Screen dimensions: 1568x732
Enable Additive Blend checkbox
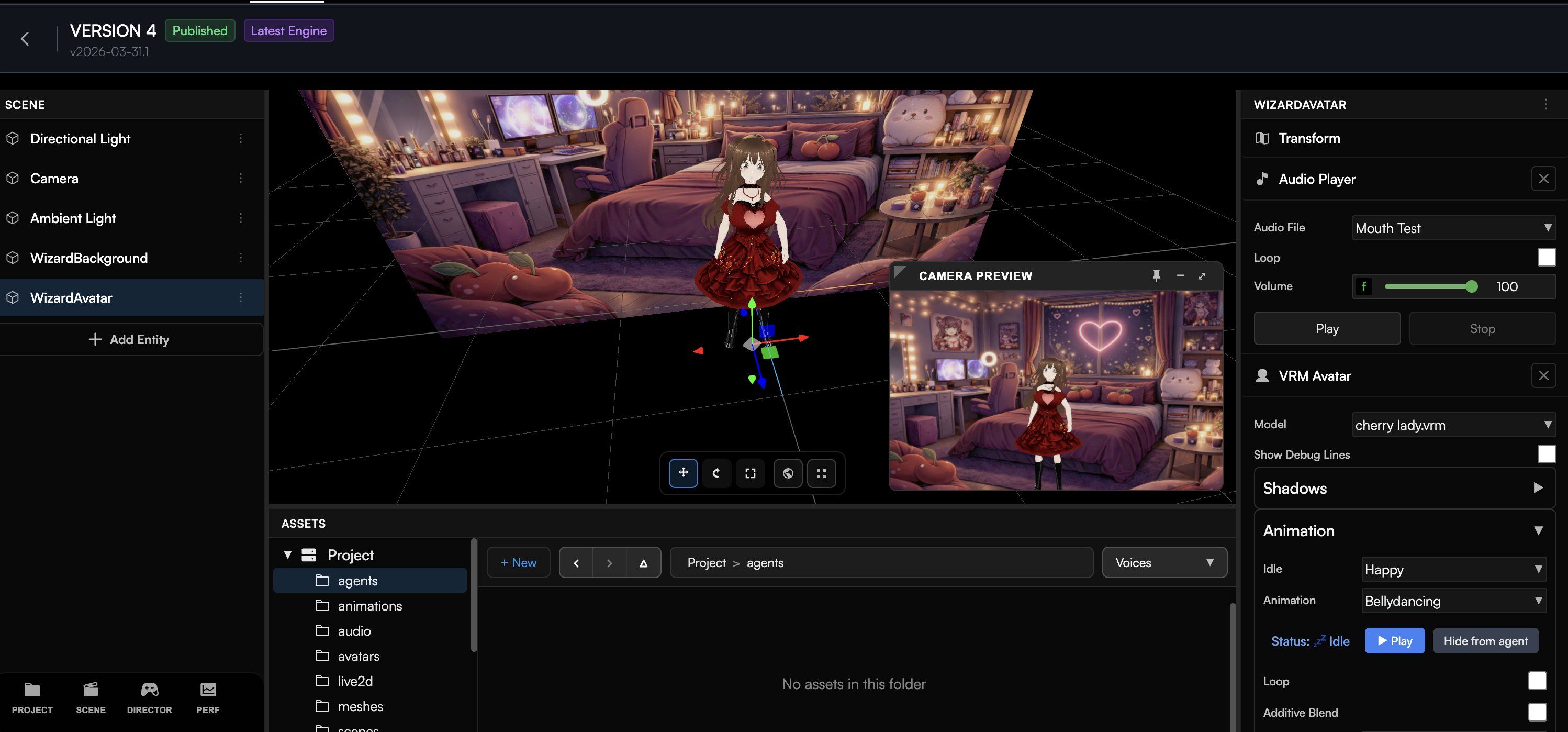pyautogui.click(x=1537, y=712)
